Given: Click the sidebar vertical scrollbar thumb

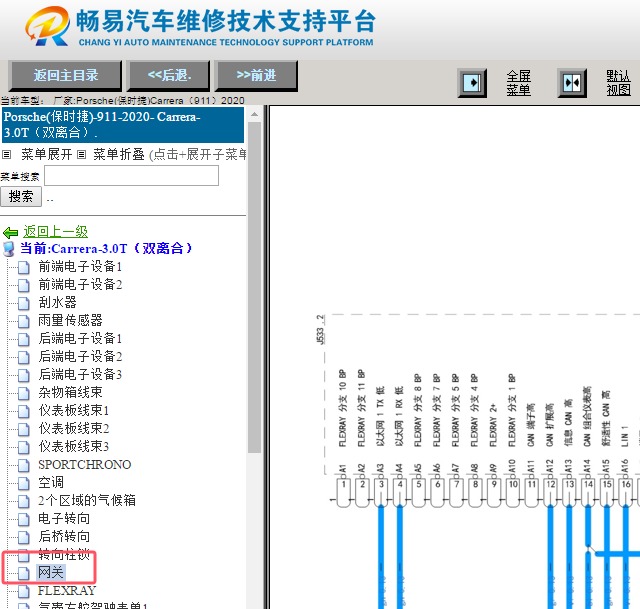Looking at the screenshot, I should [x=254, y=287].
